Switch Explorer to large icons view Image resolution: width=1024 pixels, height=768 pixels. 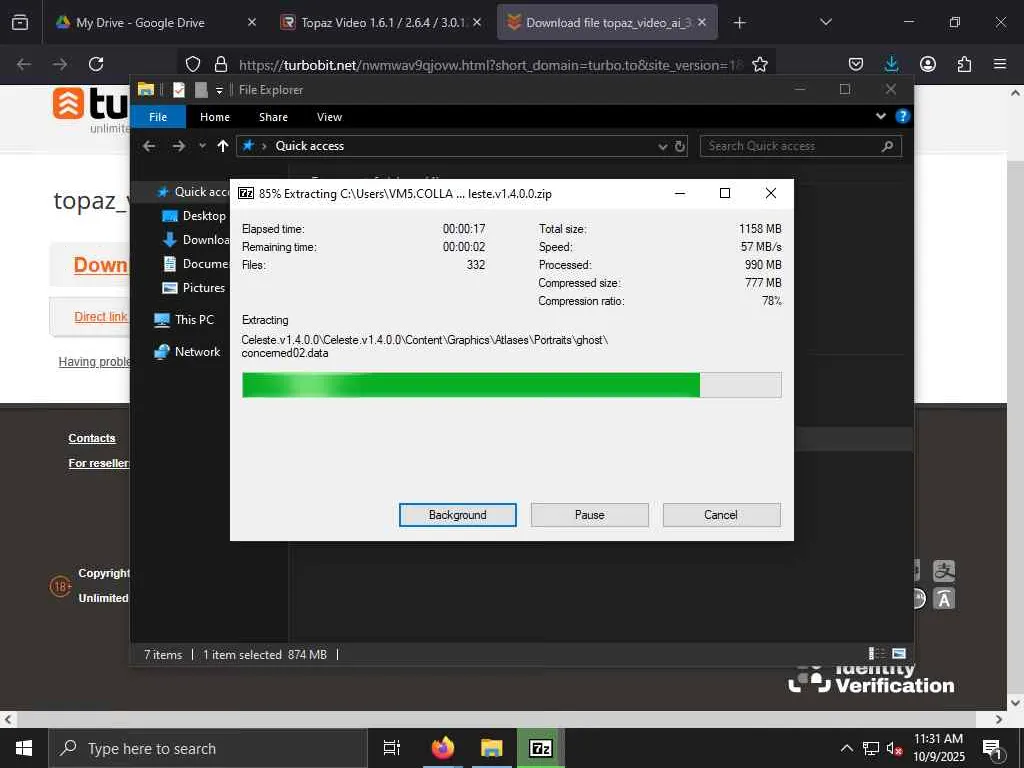click(x=899, y=654)
